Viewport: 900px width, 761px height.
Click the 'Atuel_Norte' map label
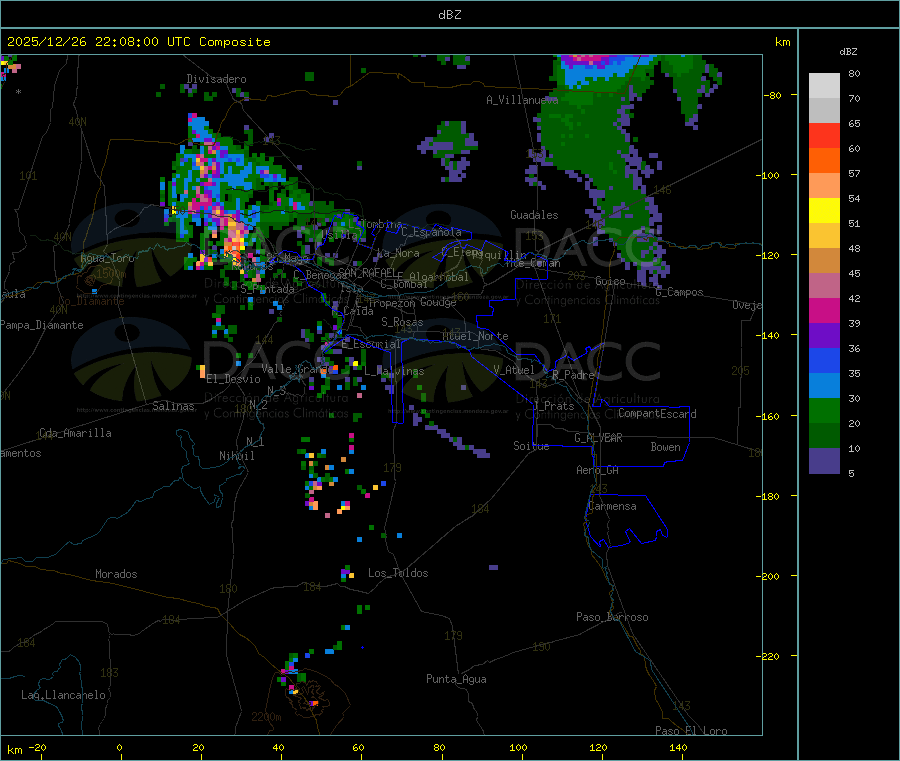coord(475,336)
